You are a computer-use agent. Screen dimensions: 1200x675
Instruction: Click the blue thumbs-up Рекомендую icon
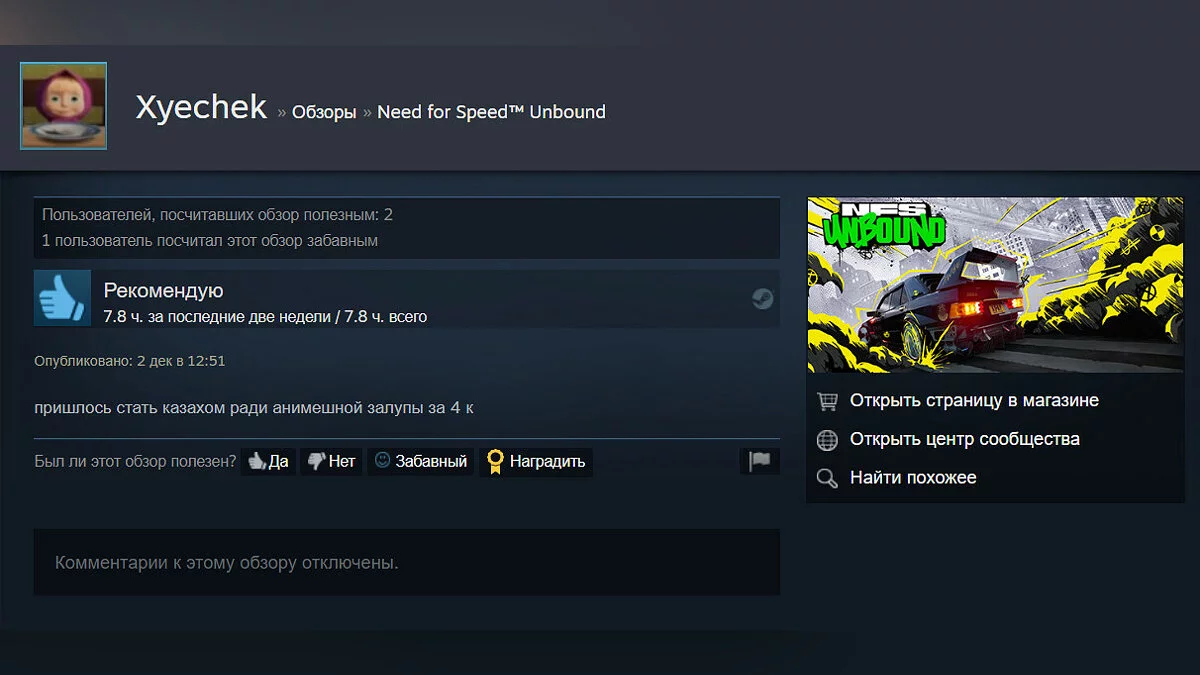click(62, 298)
